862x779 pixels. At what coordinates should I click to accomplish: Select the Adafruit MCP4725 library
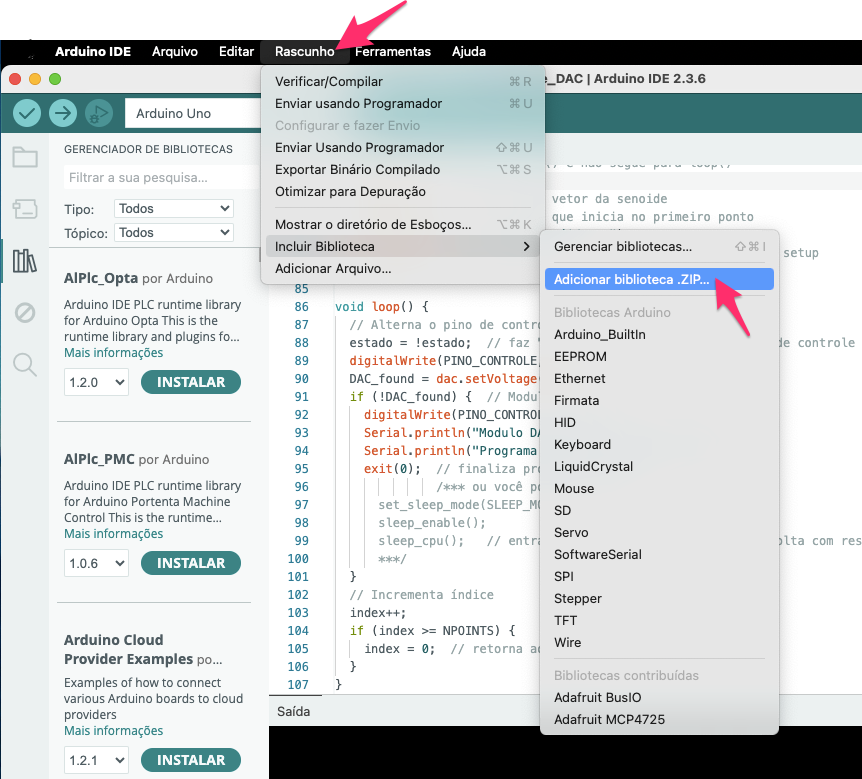pyautogui.click(x=659, y=719)
